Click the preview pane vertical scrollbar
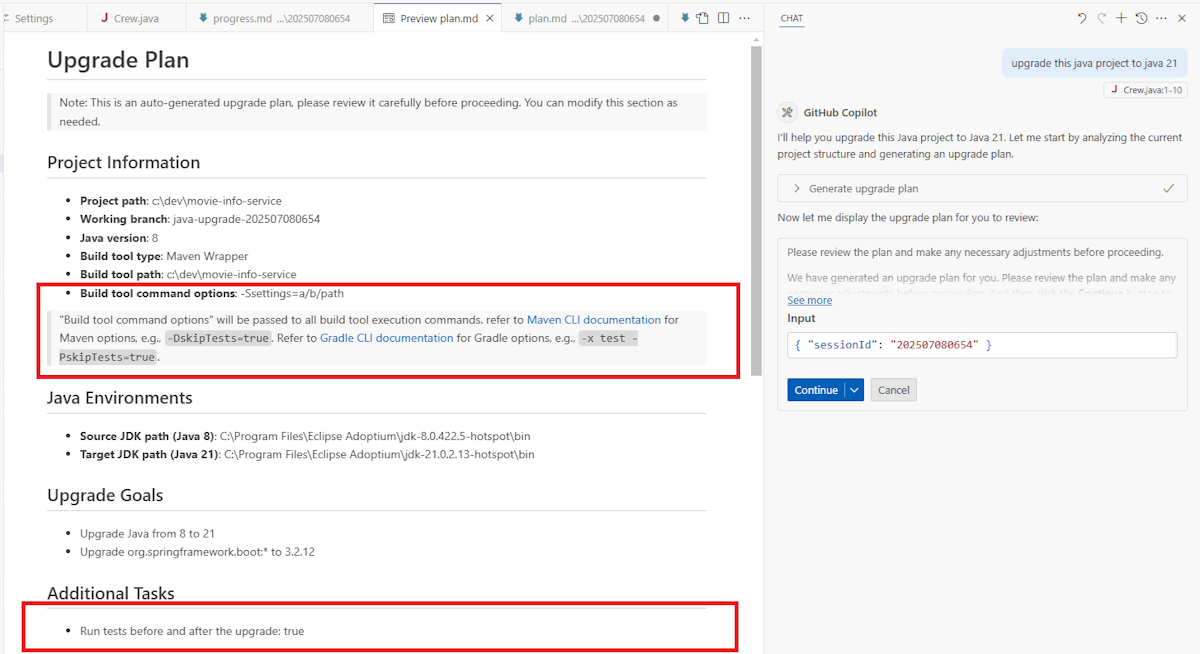The image size is (1200, 654). pos(756,200)
